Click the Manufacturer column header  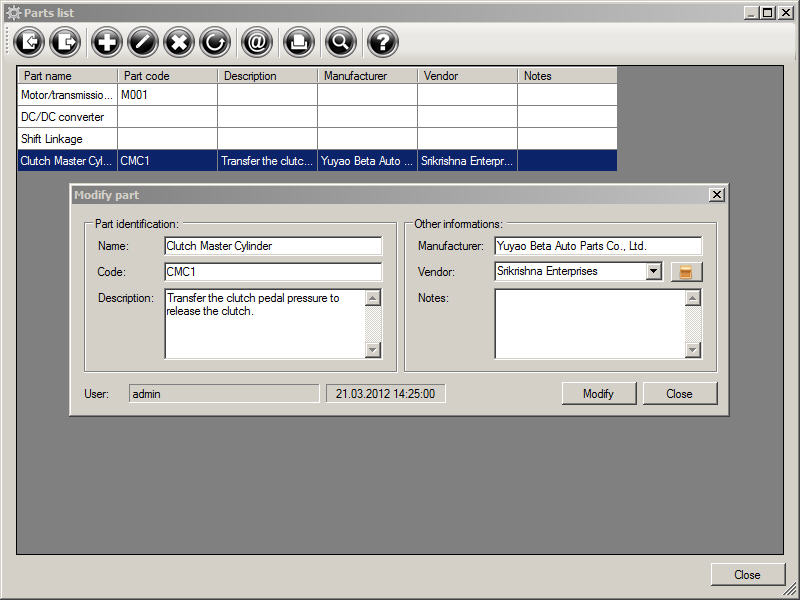(367, 76)
